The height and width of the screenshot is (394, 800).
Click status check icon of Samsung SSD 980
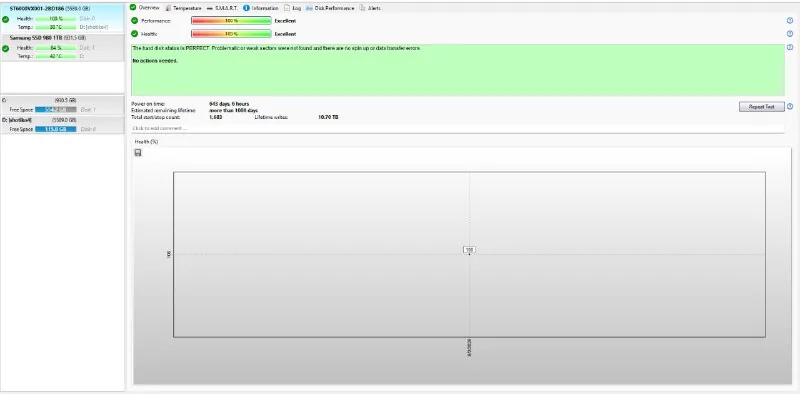6,48
